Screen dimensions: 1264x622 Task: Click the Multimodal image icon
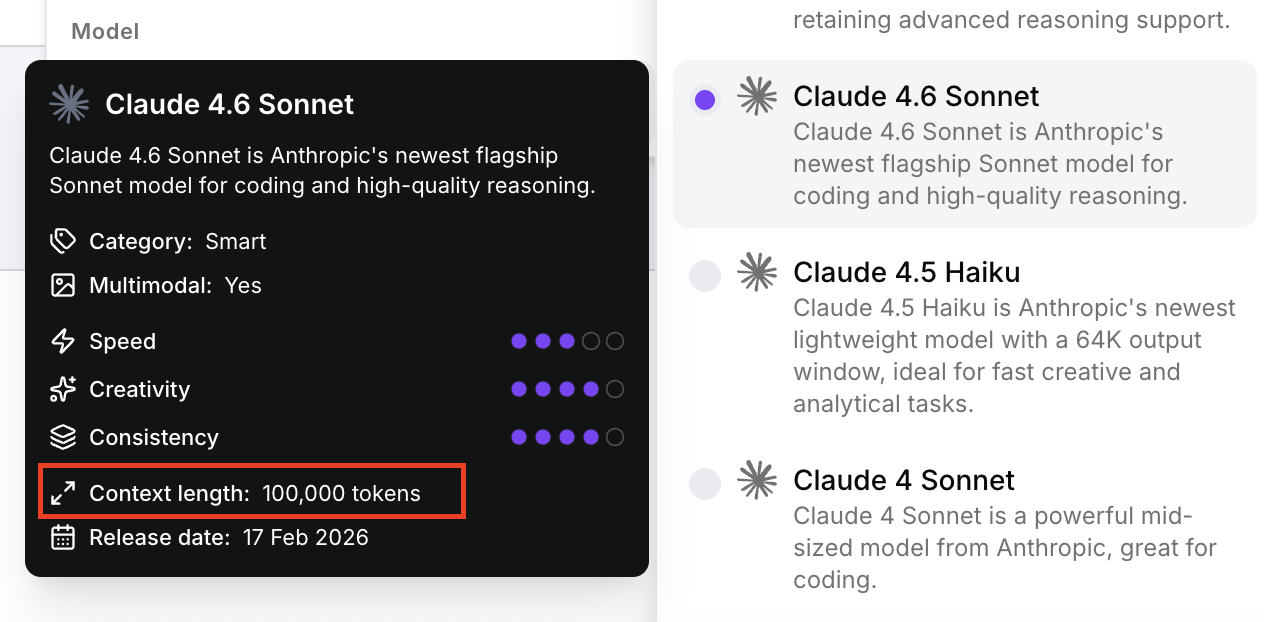63,285
